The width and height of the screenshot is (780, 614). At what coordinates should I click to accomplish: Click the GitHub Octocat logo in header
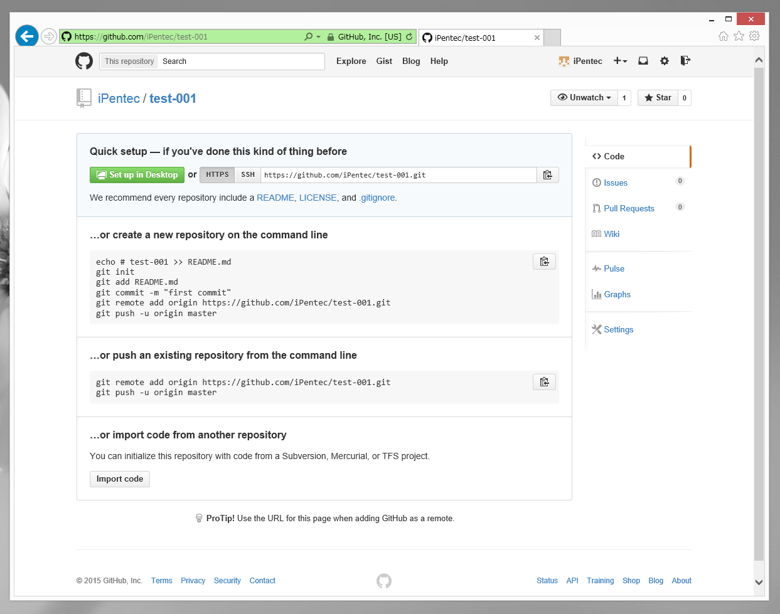click(x=84, y=61)
